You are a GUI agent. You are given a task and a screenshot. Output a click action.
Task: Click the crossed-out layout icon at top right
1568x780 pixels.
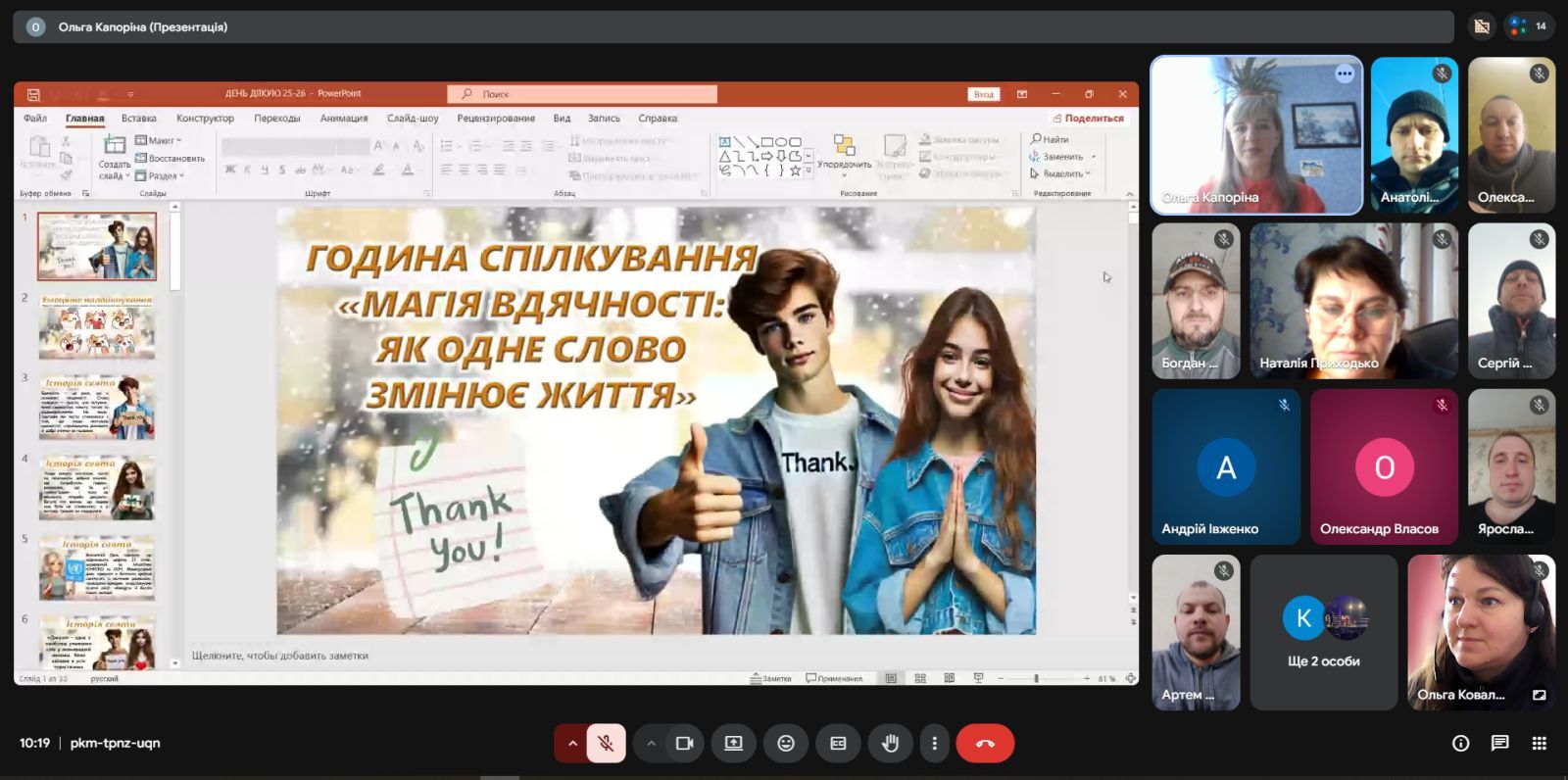[x=1482, y=26]
